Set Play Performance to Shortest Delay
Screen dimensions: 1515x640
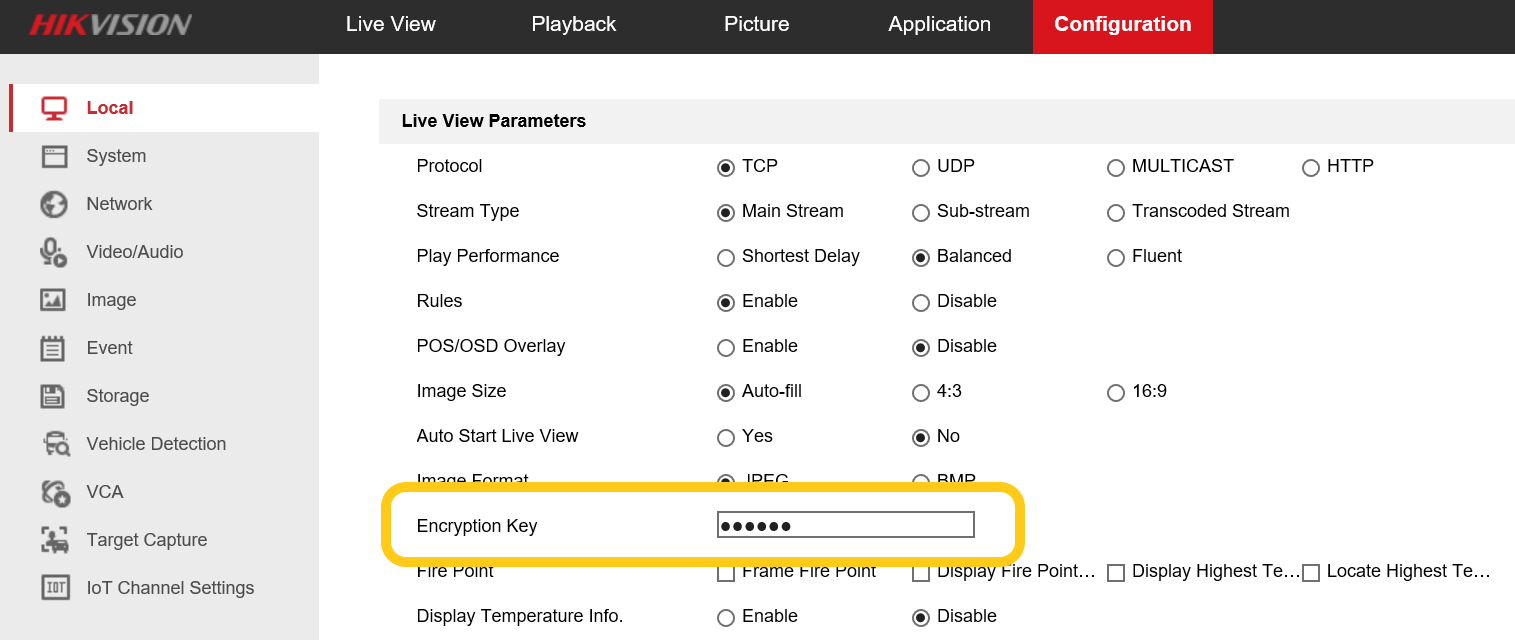click(x=726, y=258)
